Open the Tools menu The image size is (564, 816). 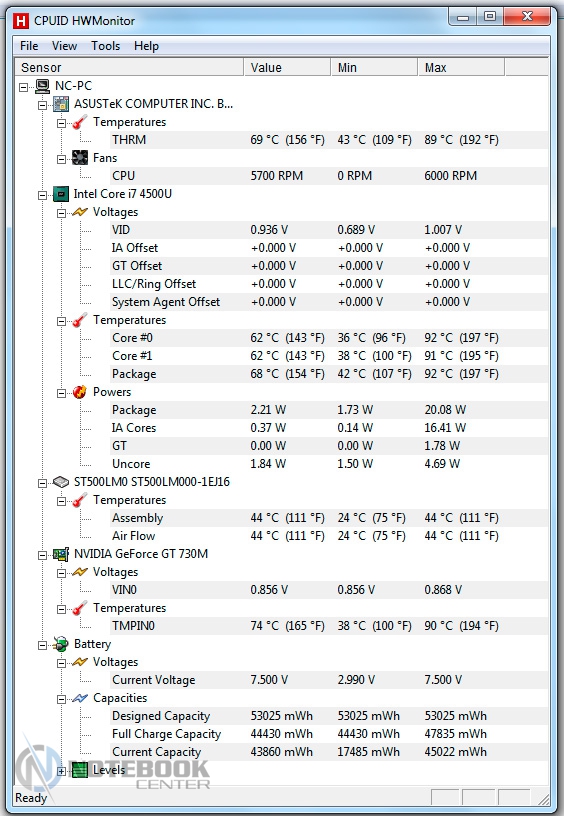(106, 46)
